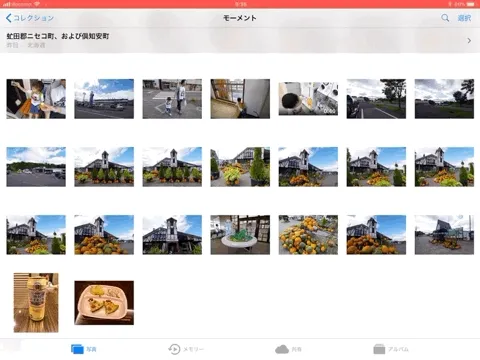
Task: Open the 共有 cloud tab
Action: [288, 349]
